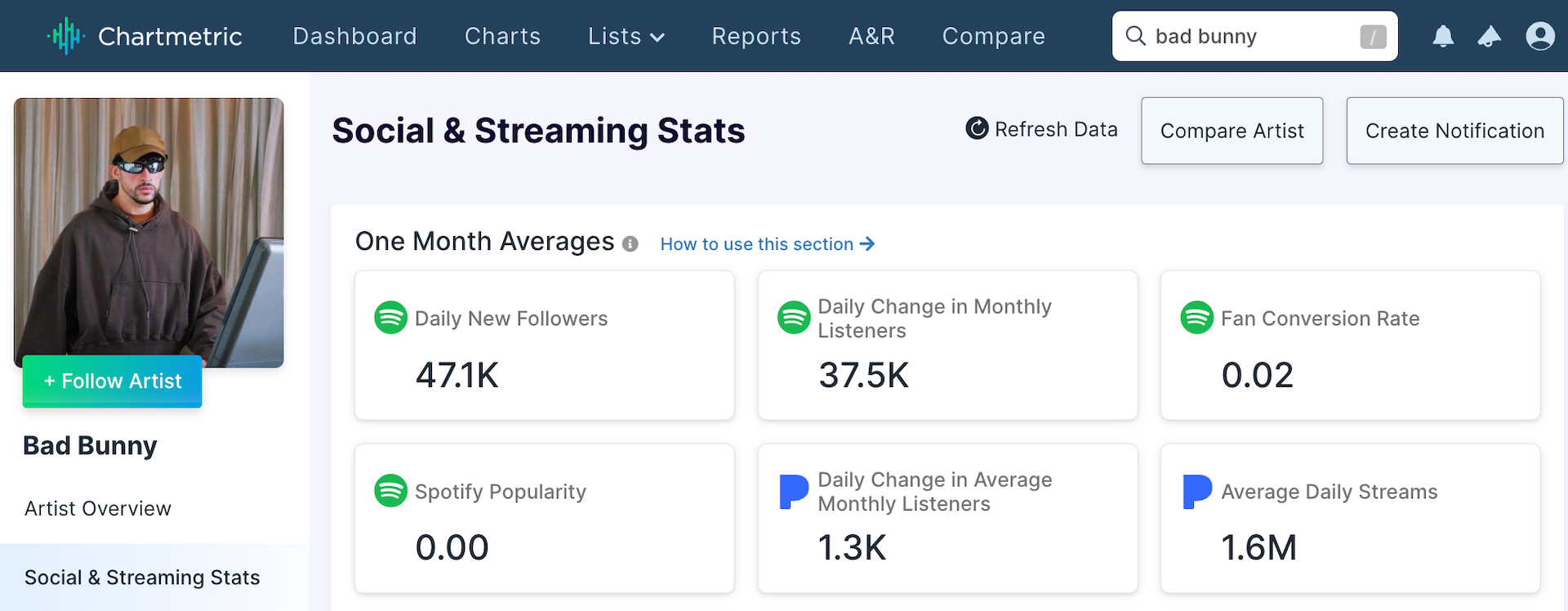This screenshot has height=611, width=1568.
Task: Click the rocket icon in the header
Action: [x=1490, y=36]
